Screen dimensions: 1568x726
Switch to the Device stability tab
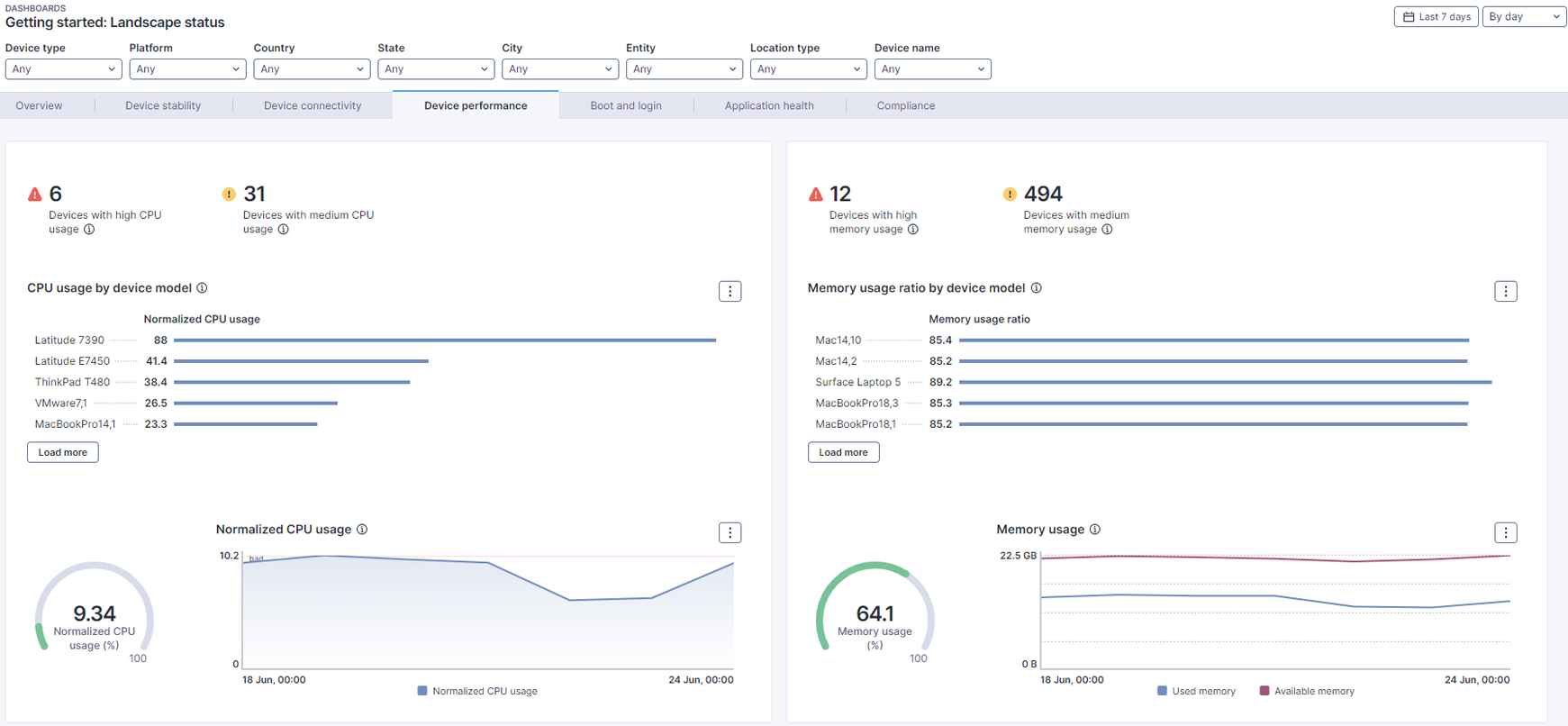coord(163,105)
